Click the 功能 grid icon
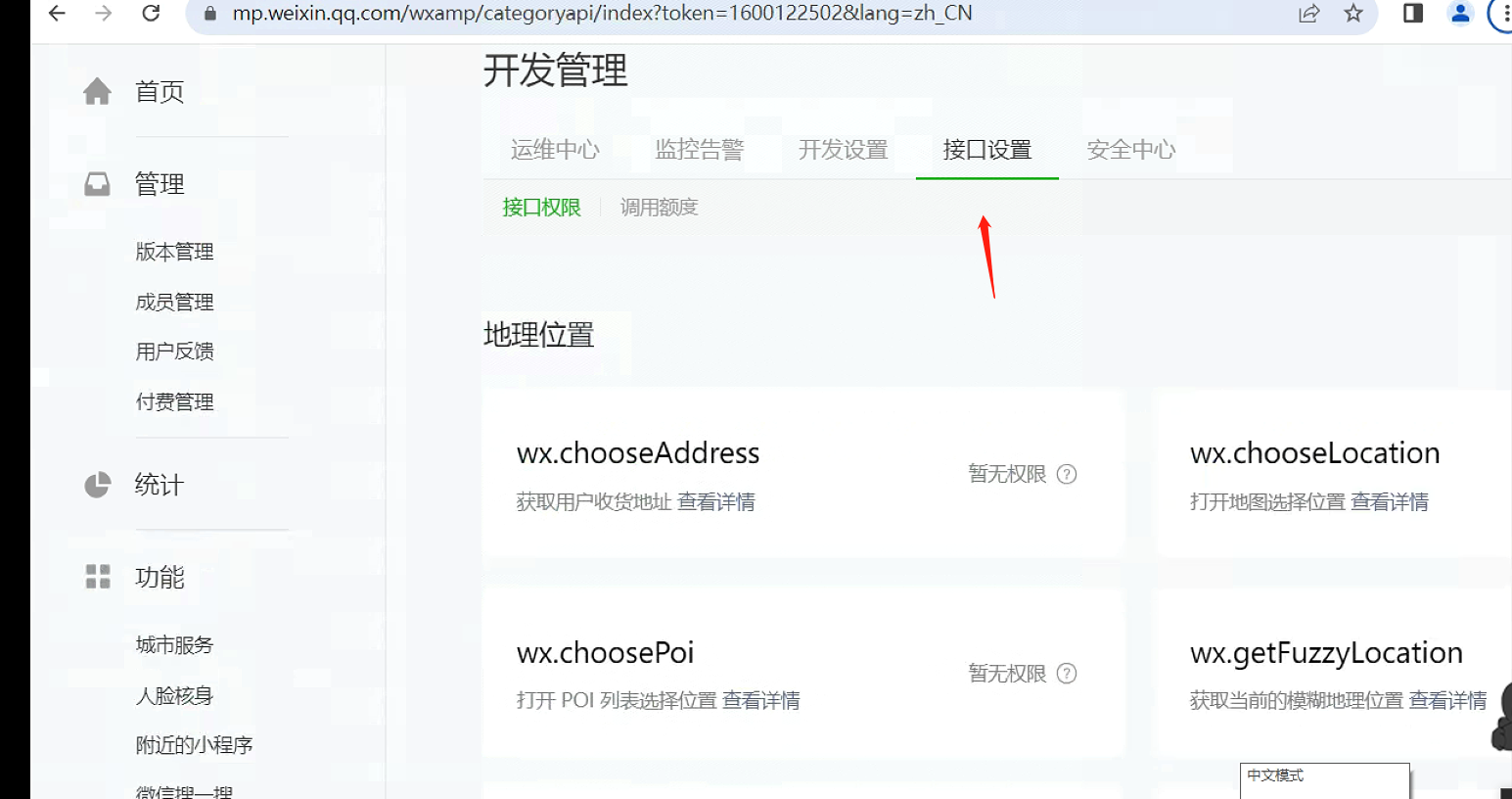 click(x=98, y=576)
